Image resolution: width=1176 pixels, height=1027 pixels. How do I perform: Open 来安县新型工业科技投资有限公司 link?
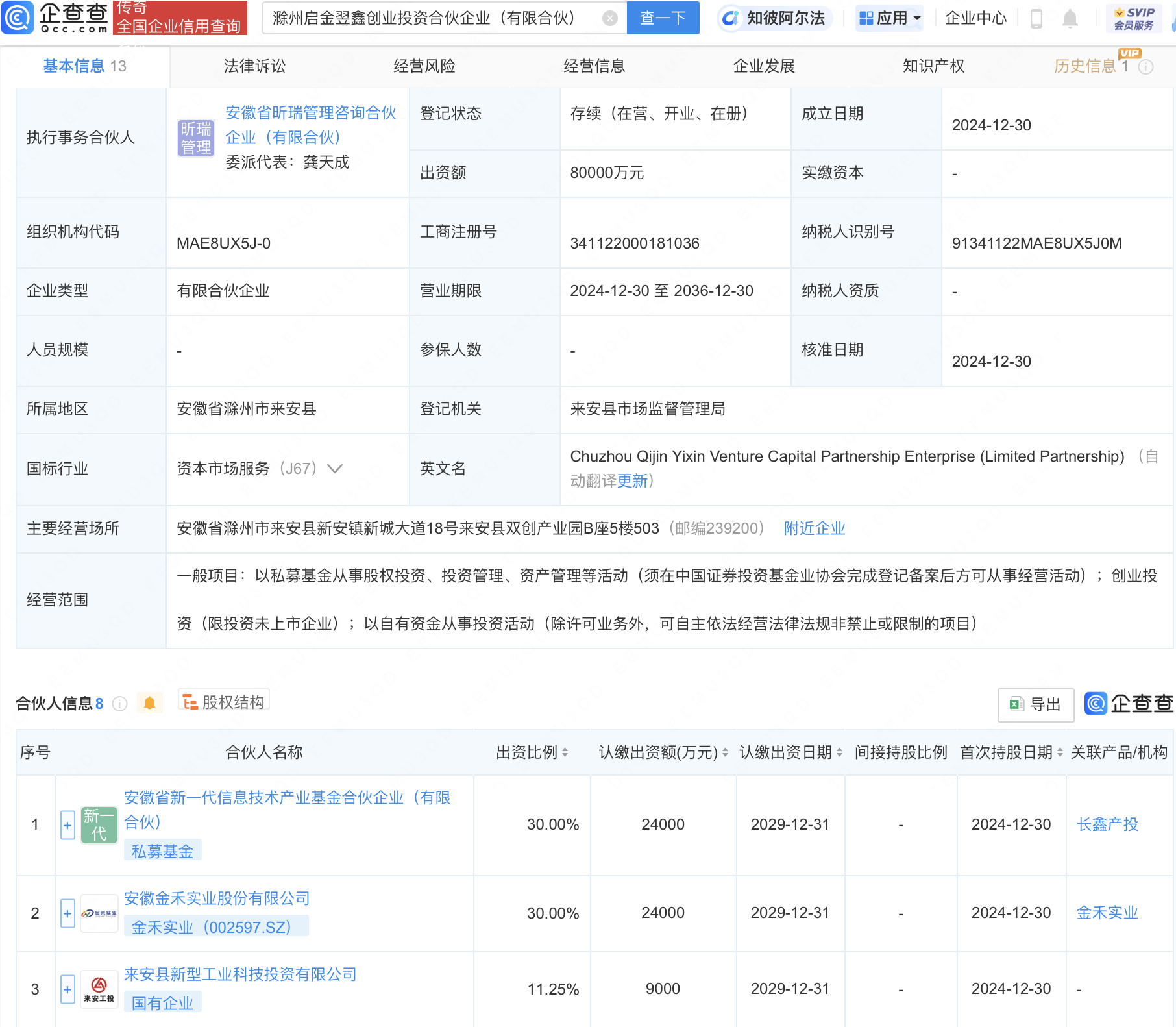tap(240, 974)
